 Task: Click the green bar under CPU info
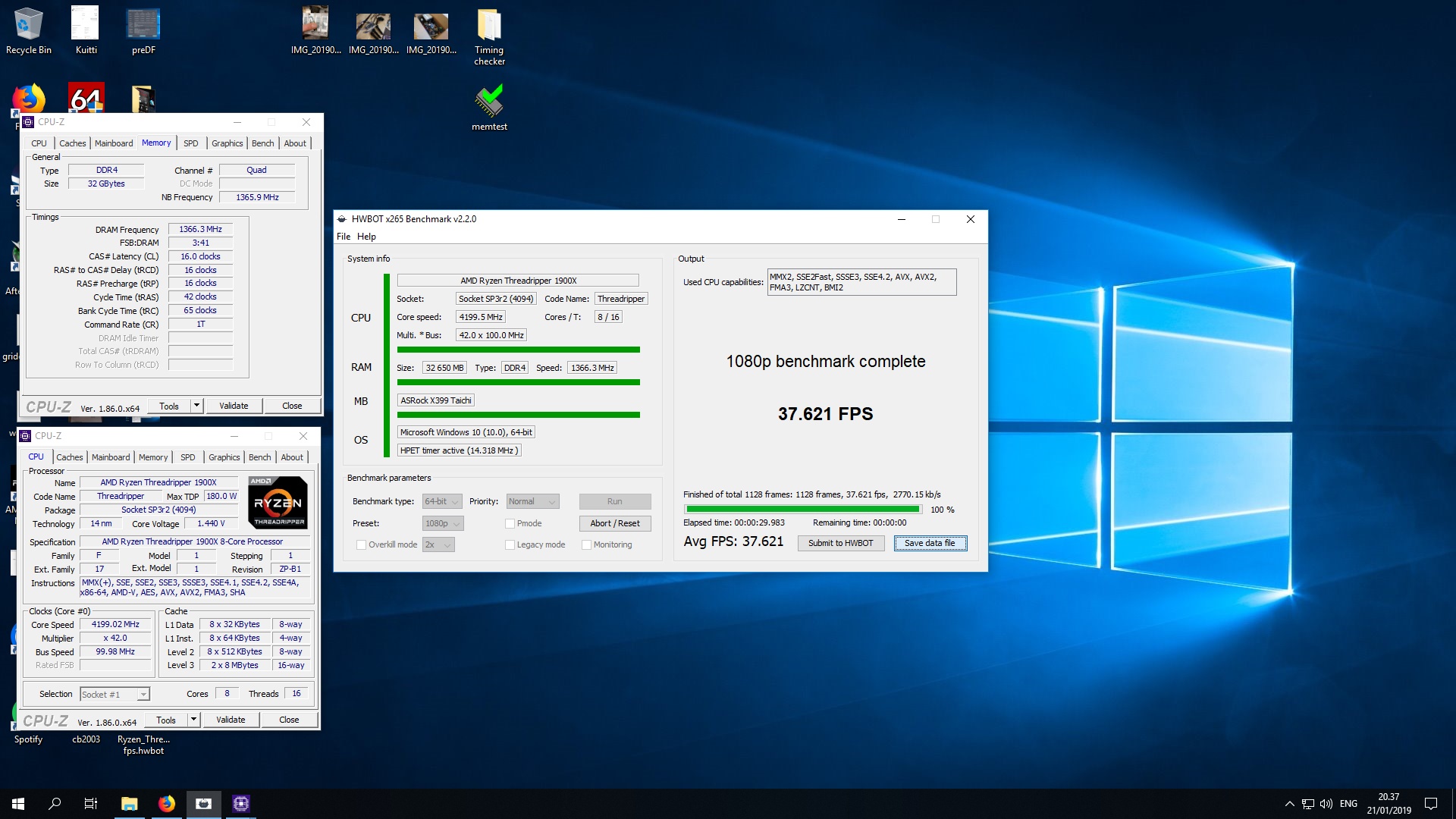click(x=519, y=350)
